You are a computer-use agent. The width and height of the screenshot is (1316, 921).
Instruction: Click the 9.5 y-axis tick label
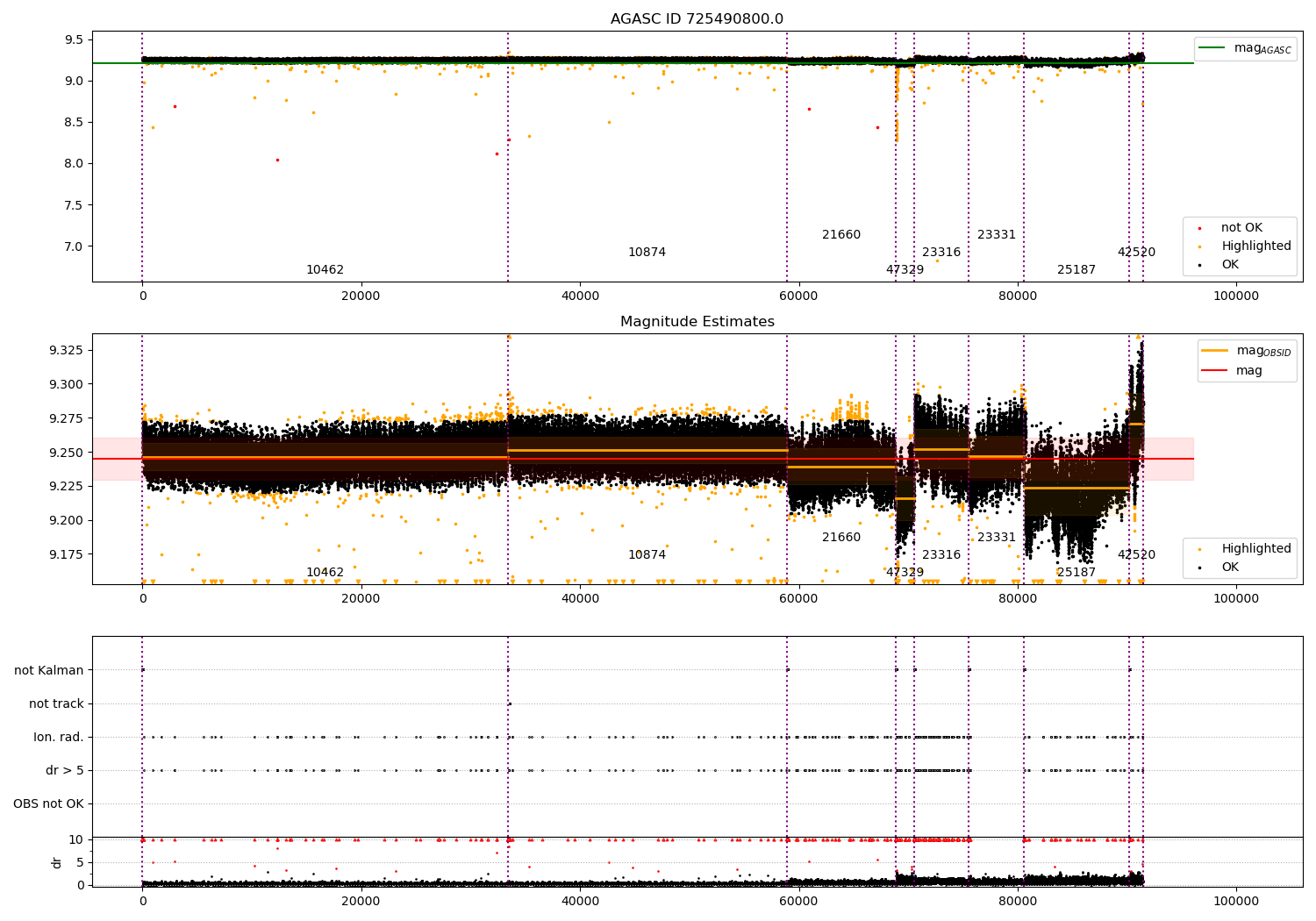[x=74, y=39]
